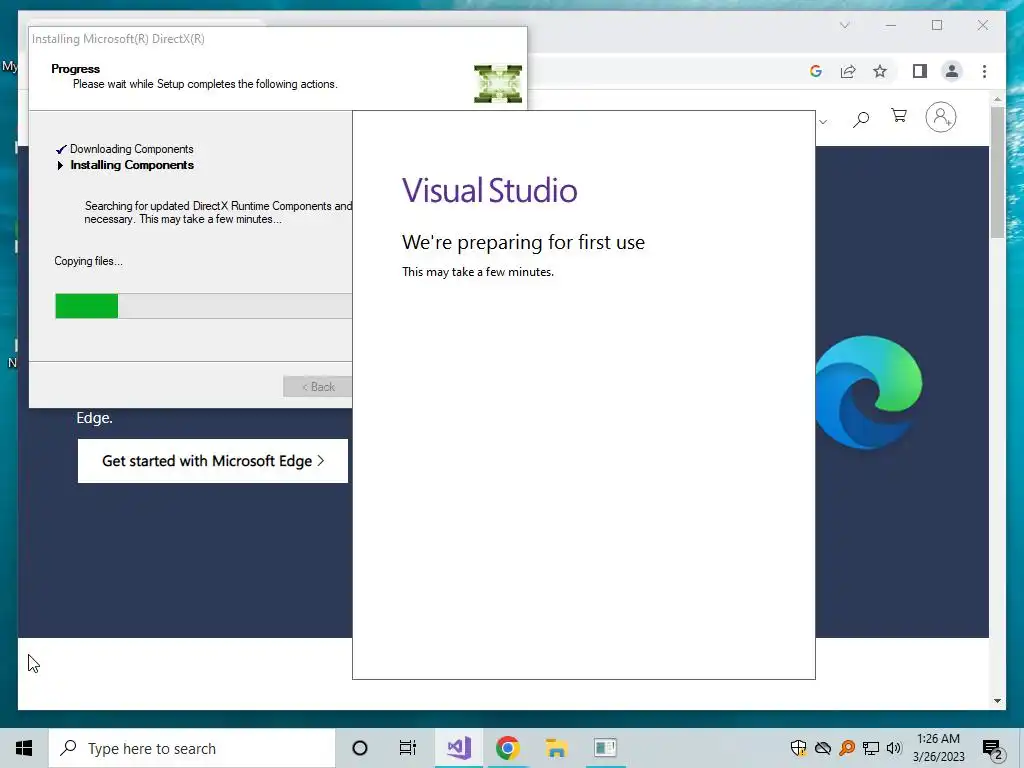This screenshot has width=1024, height=768.
Task: Click the 'Progress' heading in the DirectX installer
Action: (x=76, y=69)
